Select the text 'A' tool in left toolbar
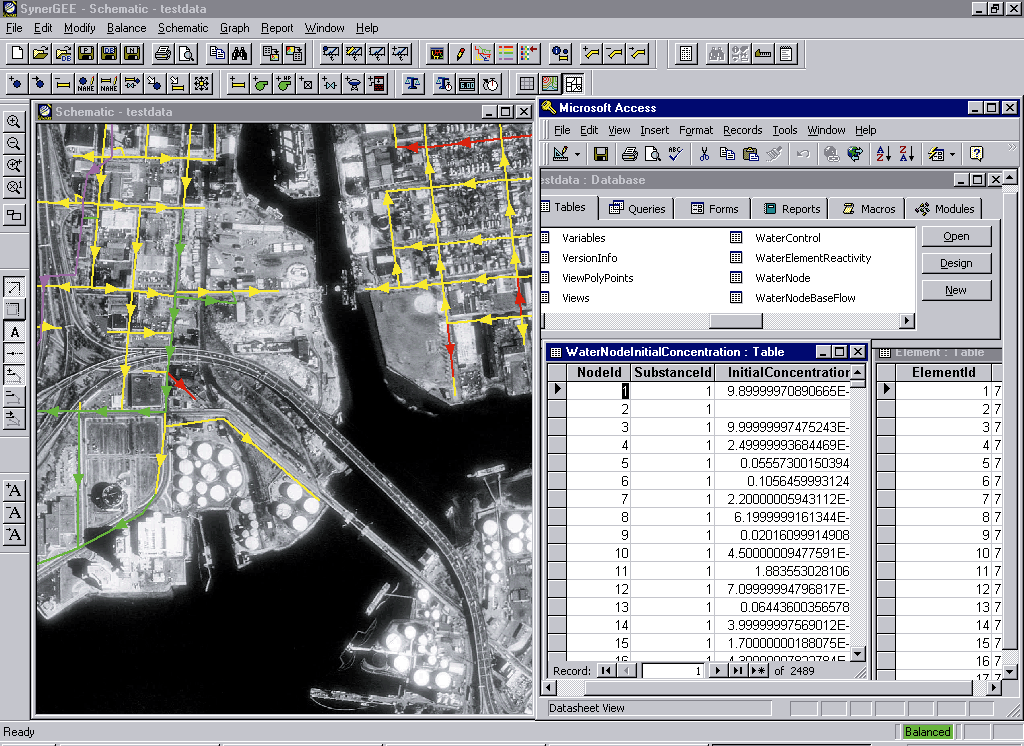The height and width of the screenshot is (746, 1024). pos(14,332)
